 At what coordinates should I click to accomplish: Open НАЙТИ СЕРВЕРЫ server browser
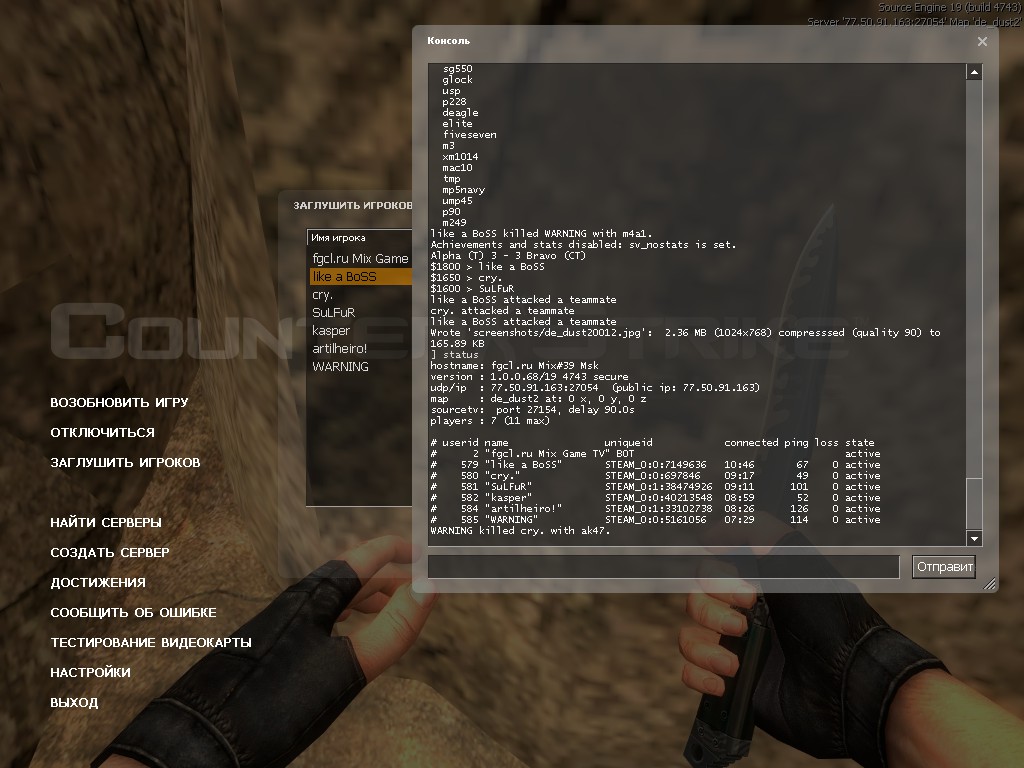(x=106, y=522)
